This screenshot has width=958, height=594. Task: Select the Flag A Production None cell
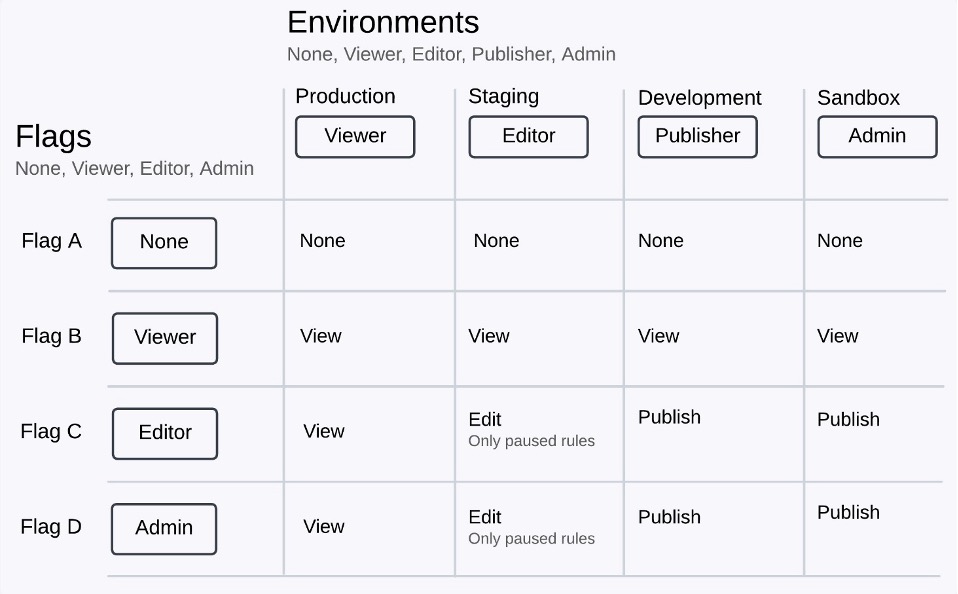click(322, 241)
